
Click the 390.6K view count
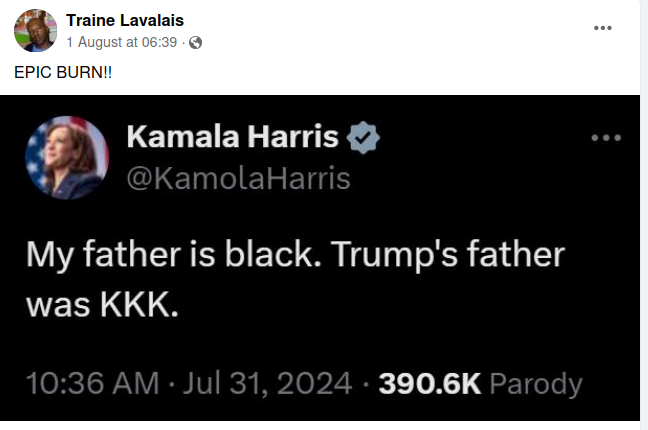coord(429,383)
